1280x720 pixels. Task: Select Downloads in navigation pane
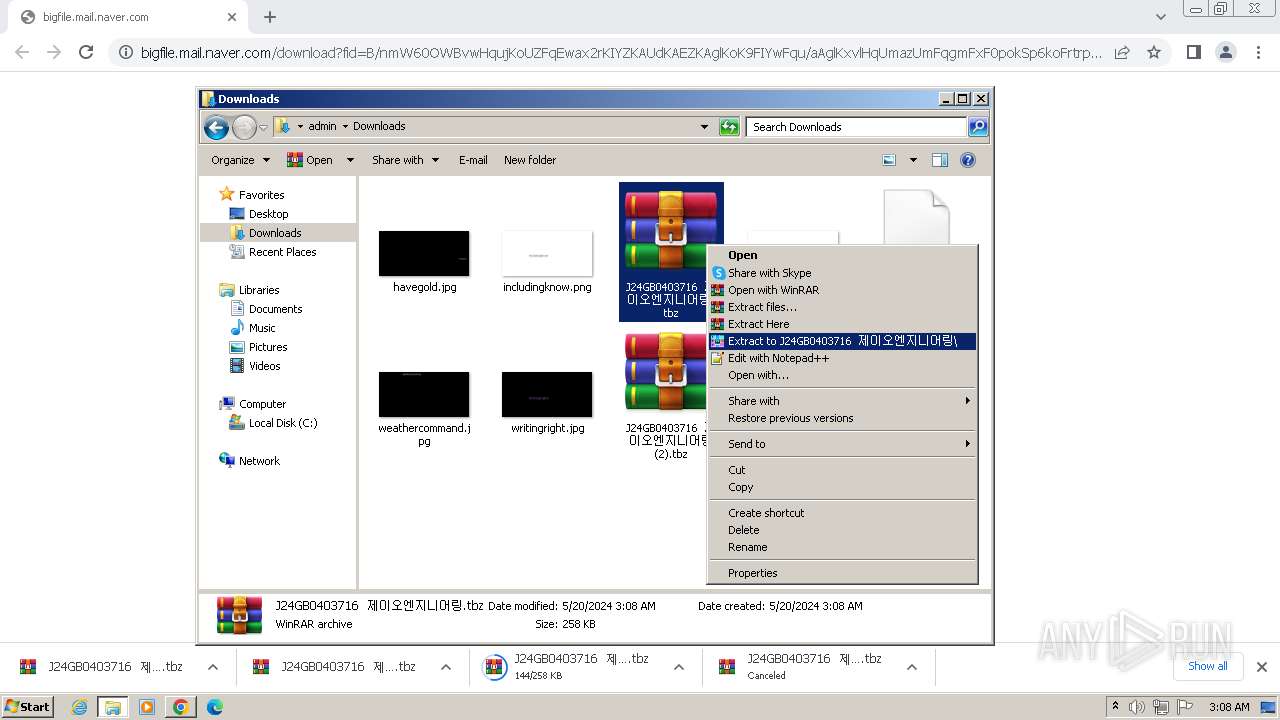point(275,233)
